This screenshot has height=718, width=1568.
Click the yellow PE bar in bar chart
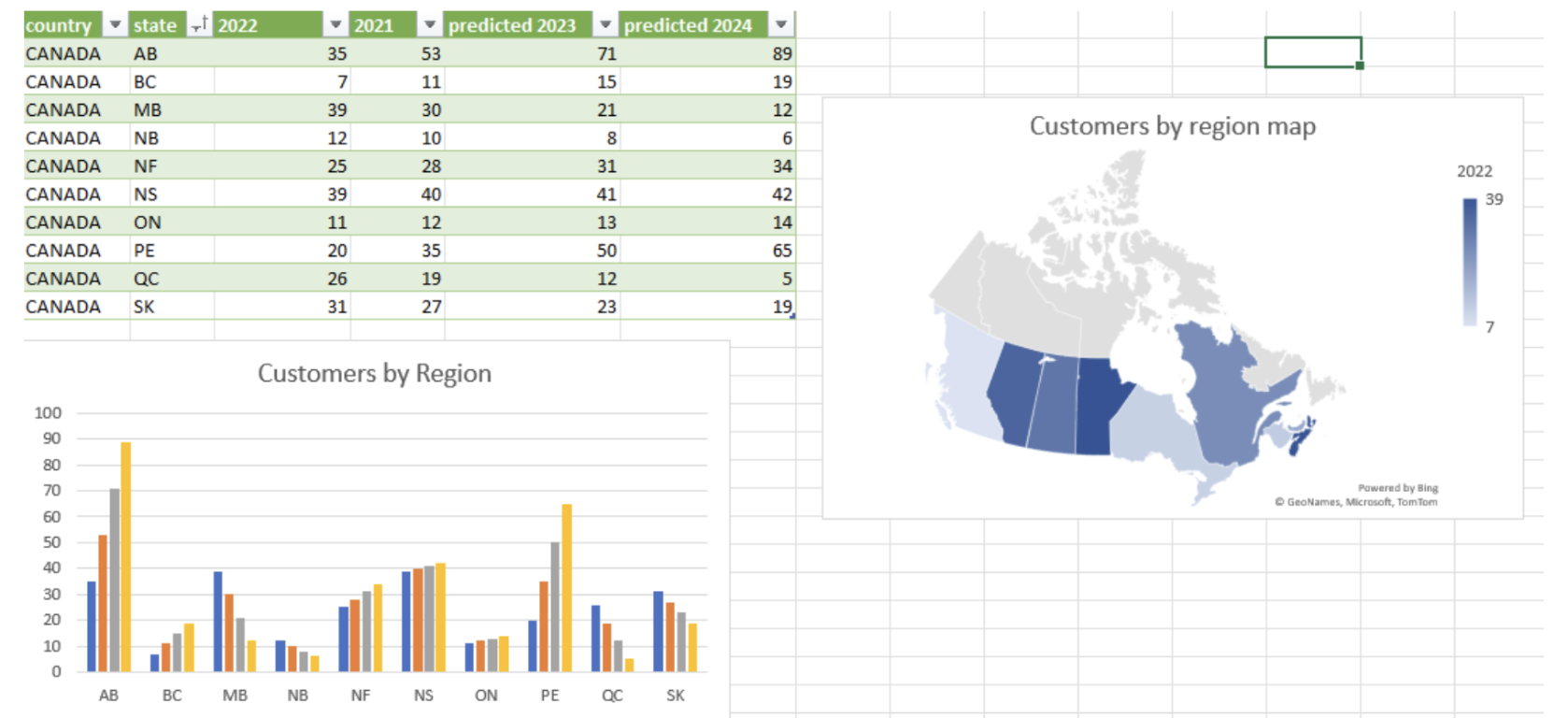[x=566, y=587]
